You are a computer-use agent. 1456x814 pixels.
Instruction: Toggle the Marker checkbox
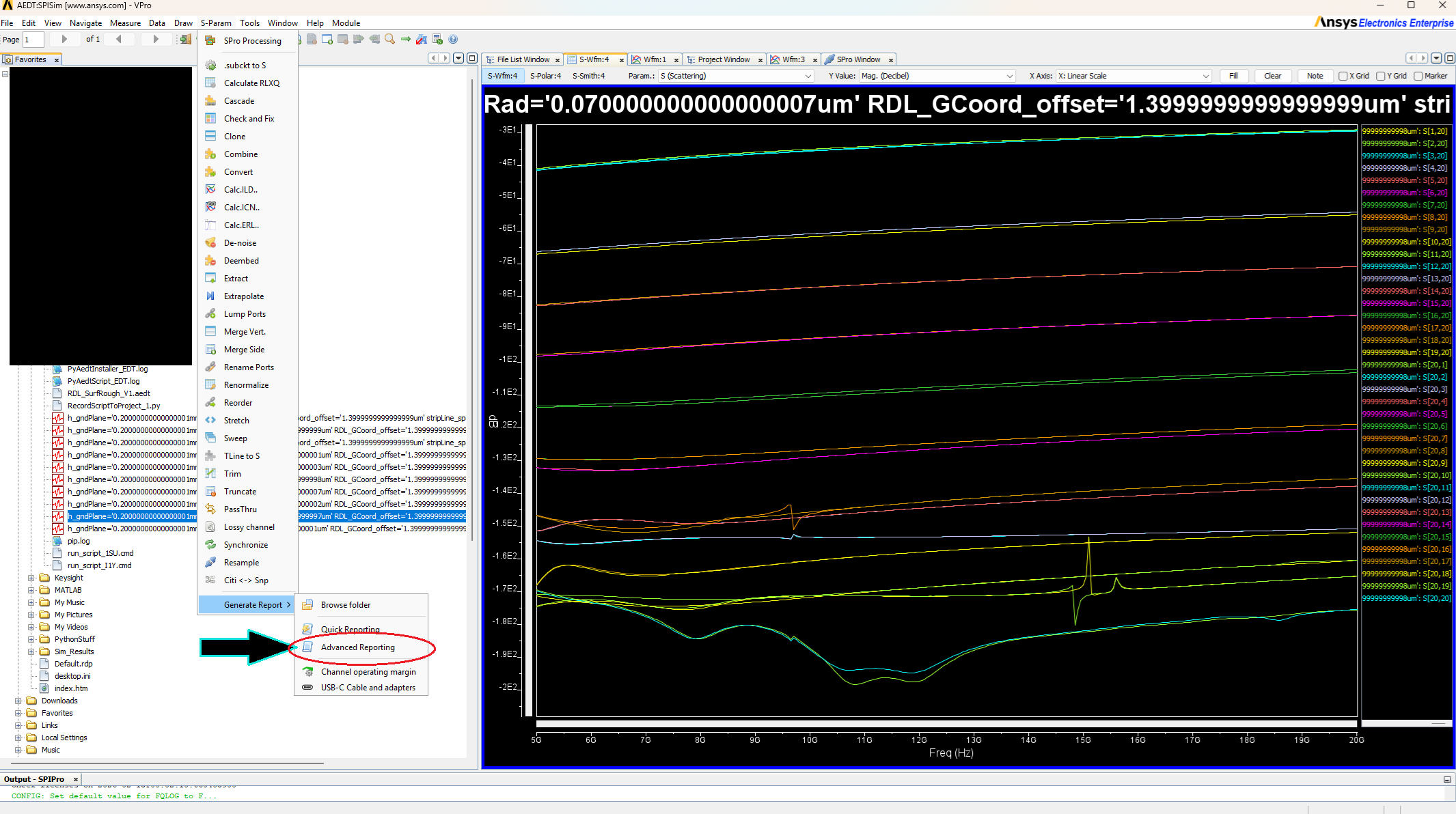[x=1418, y=76]
